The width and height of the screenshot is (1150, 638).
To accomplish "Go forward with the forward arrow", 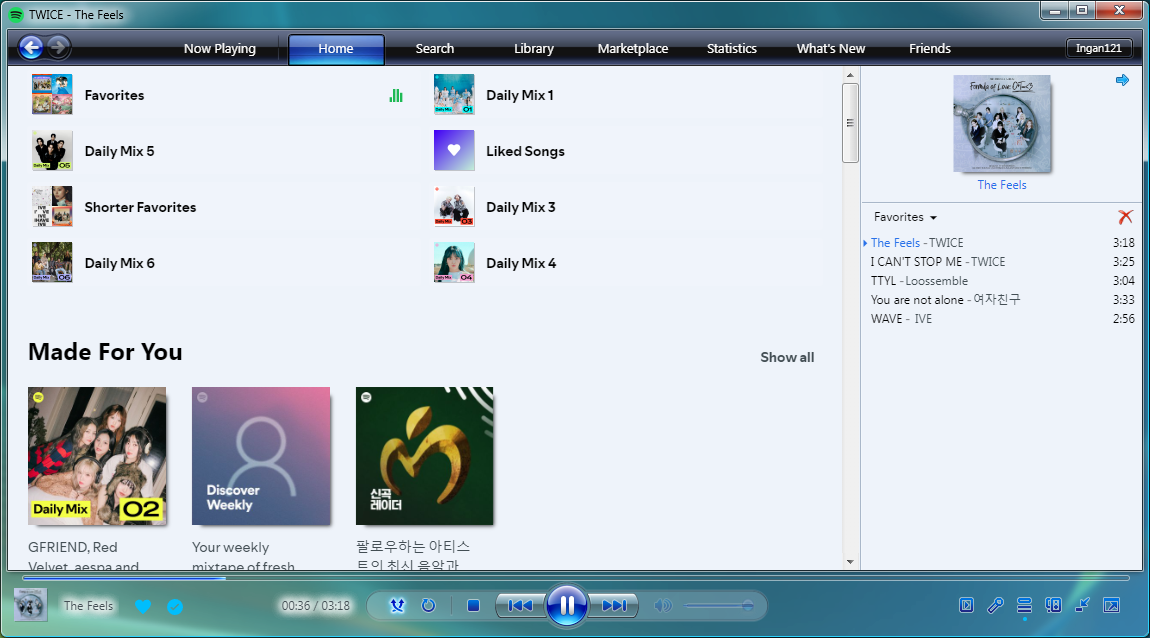I will [x=59, y=48].
